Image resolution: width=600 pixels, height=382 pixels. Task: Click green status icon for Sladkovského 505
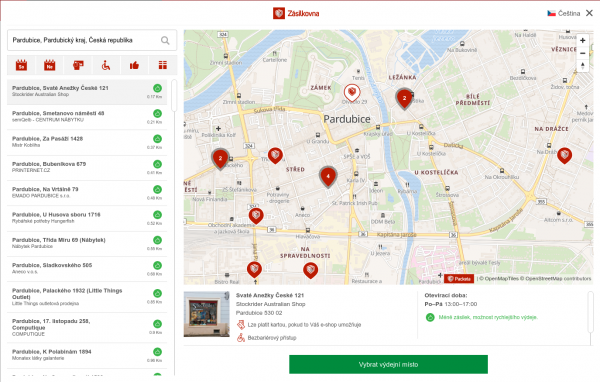157,265
